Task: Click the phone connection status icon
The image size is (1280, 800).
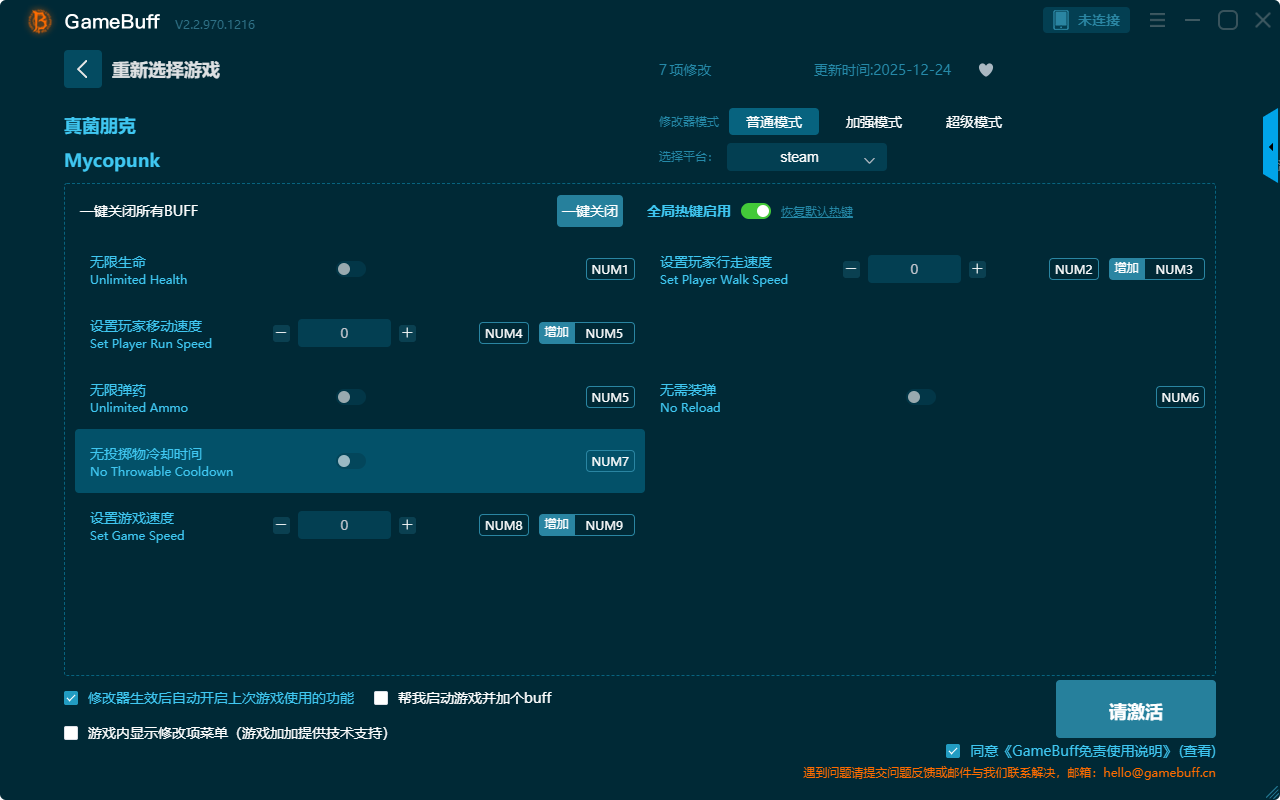Action: 1061,20
